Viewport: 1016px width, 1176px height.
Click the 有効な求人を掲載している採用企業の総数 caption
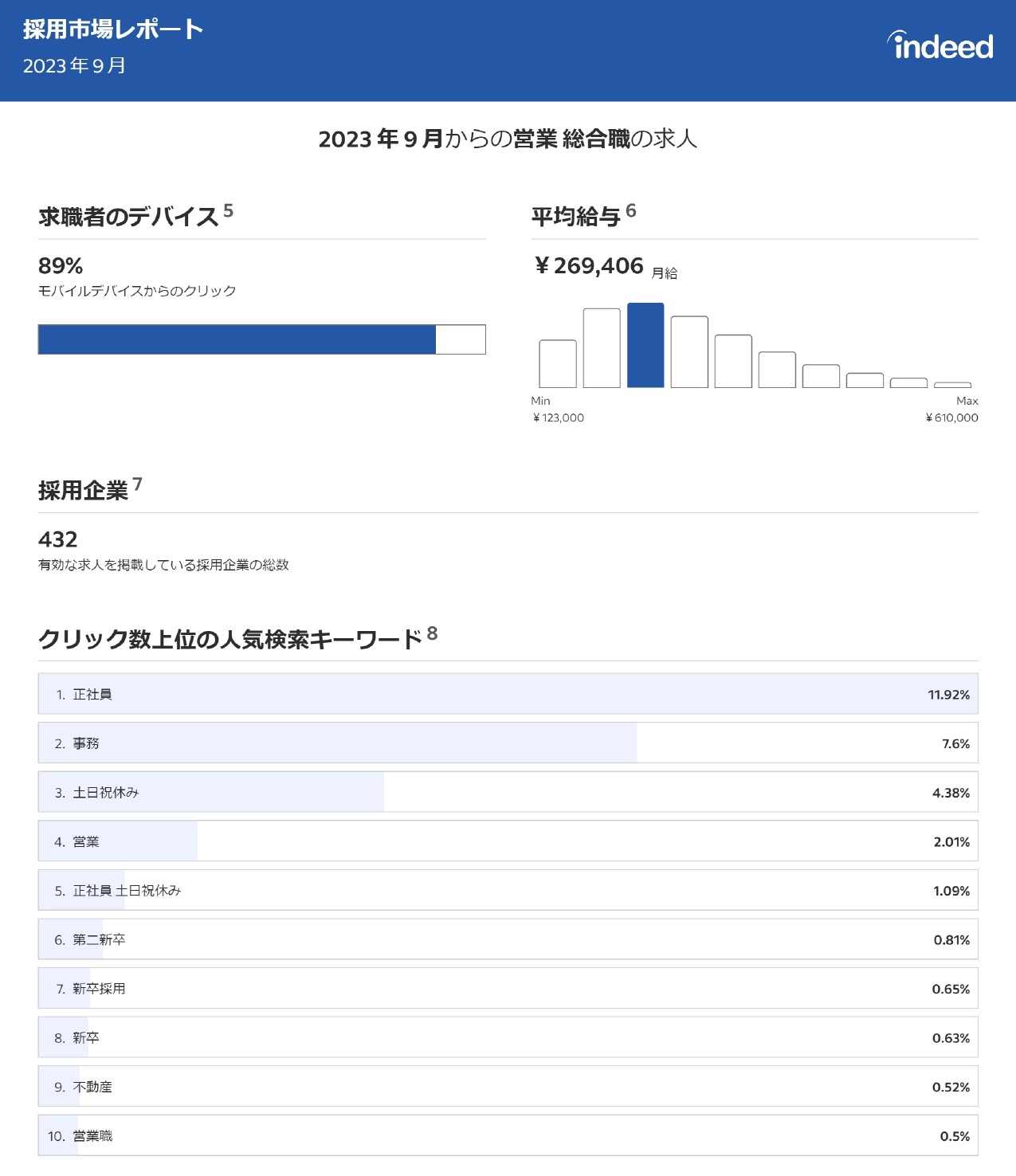(x=163, y=565)
